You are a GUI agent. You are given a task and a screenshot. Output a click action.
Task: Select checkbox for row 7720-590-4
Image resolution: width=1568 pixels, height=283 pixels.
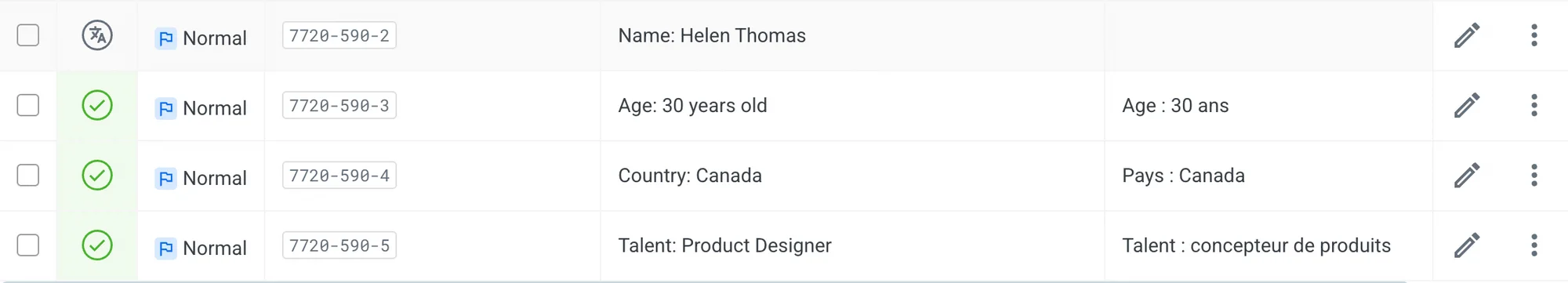pyautogui.click(x=28, y=175)
